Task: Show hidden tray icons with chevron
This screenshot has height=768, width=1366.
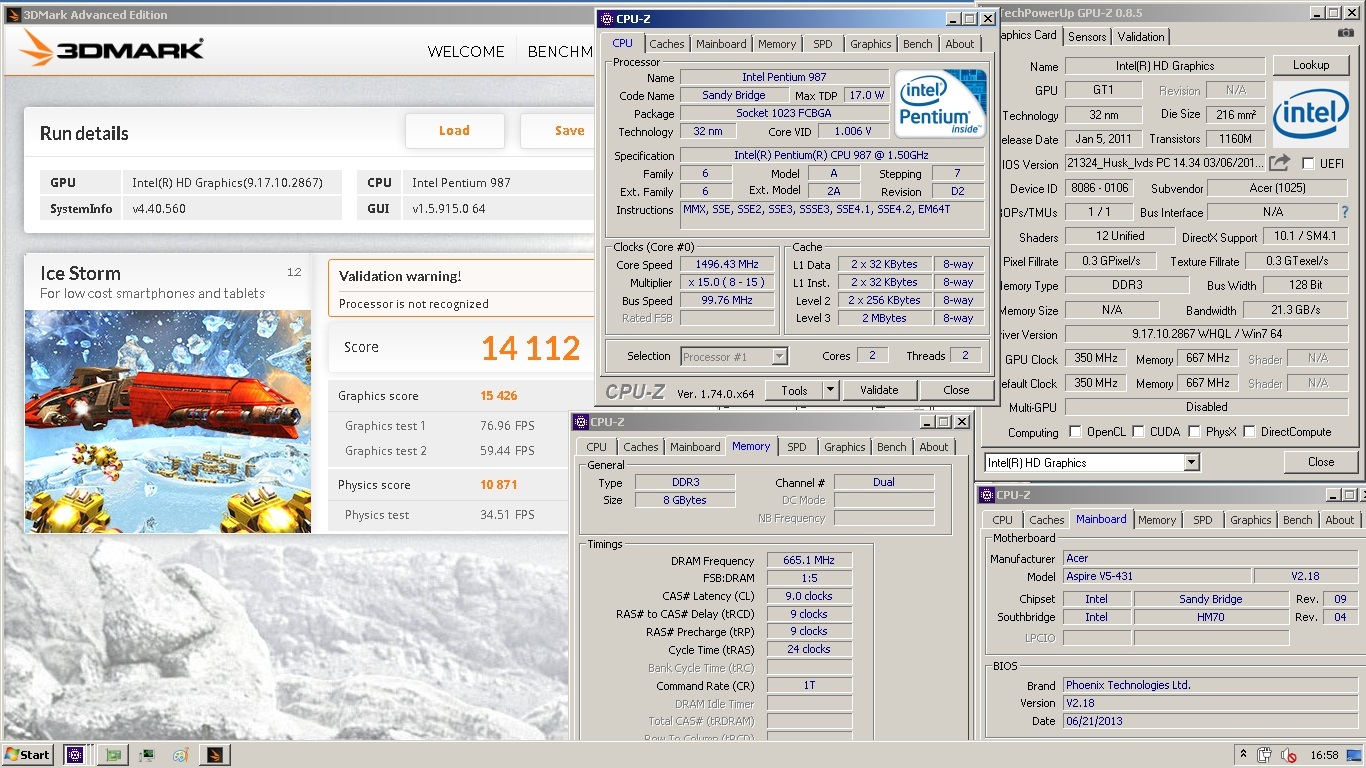Action: pyautogui.click(x=1243, y=755)
